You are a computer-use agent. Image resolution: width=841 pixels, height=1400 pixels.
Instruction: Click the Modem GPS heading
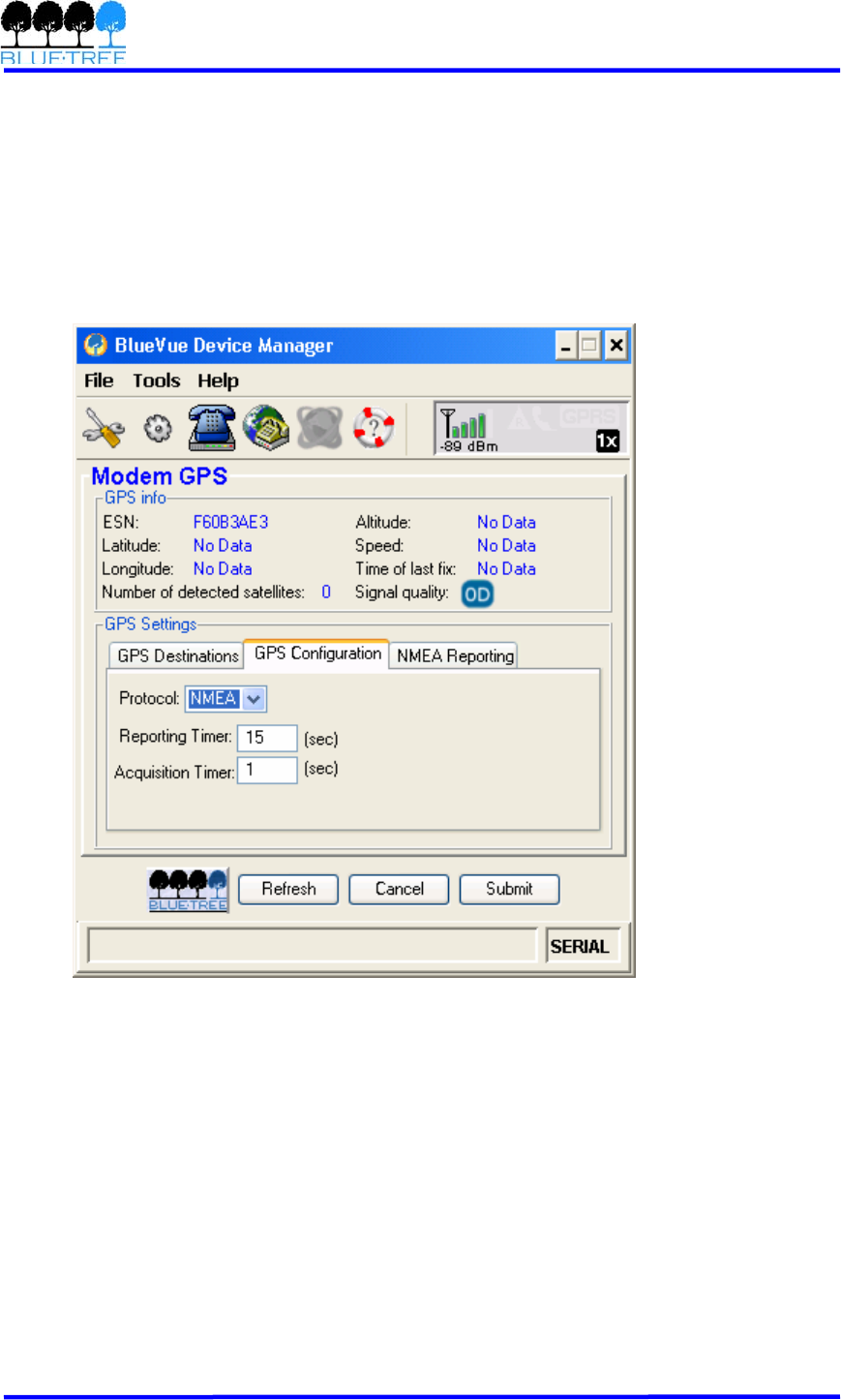click(160, 475)
